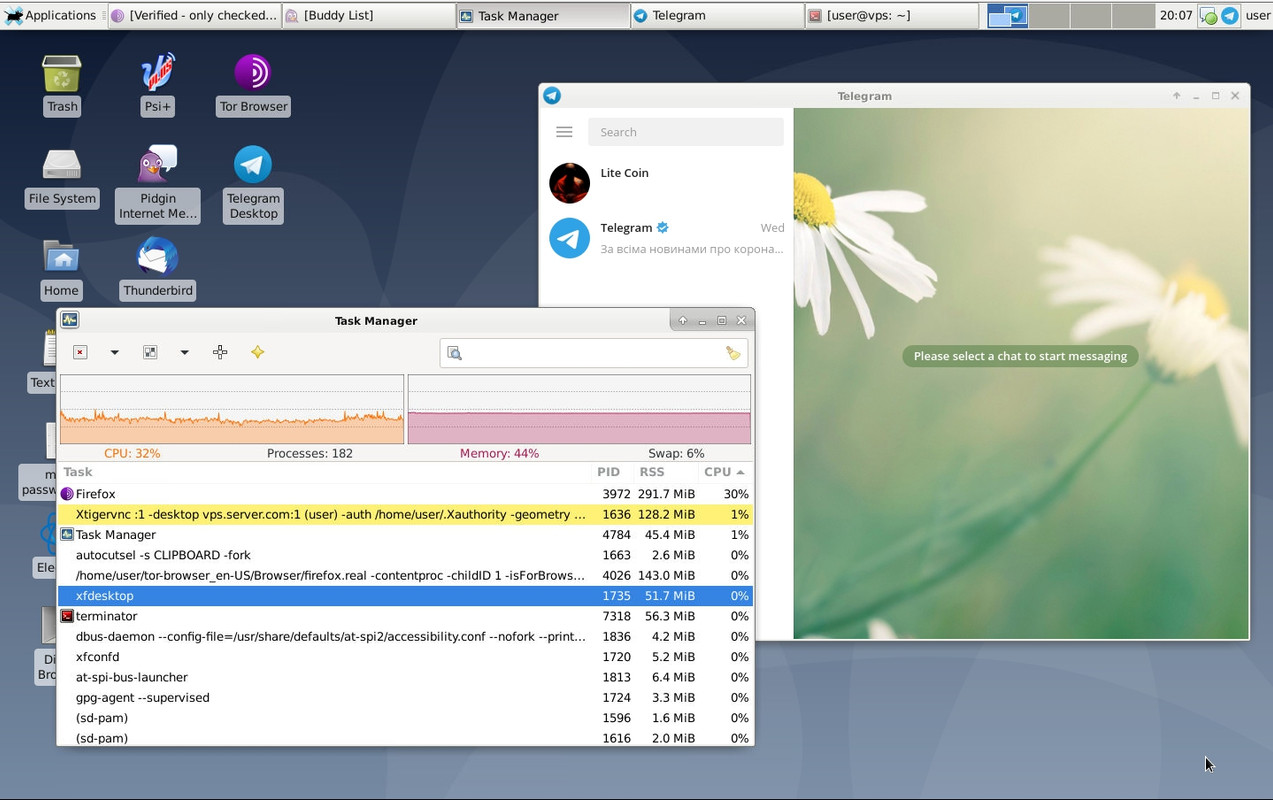Viewport: 1273px width, 800px height.
Task: Click the broom clear icon in Task Manager filter
Action: (733, 353)
